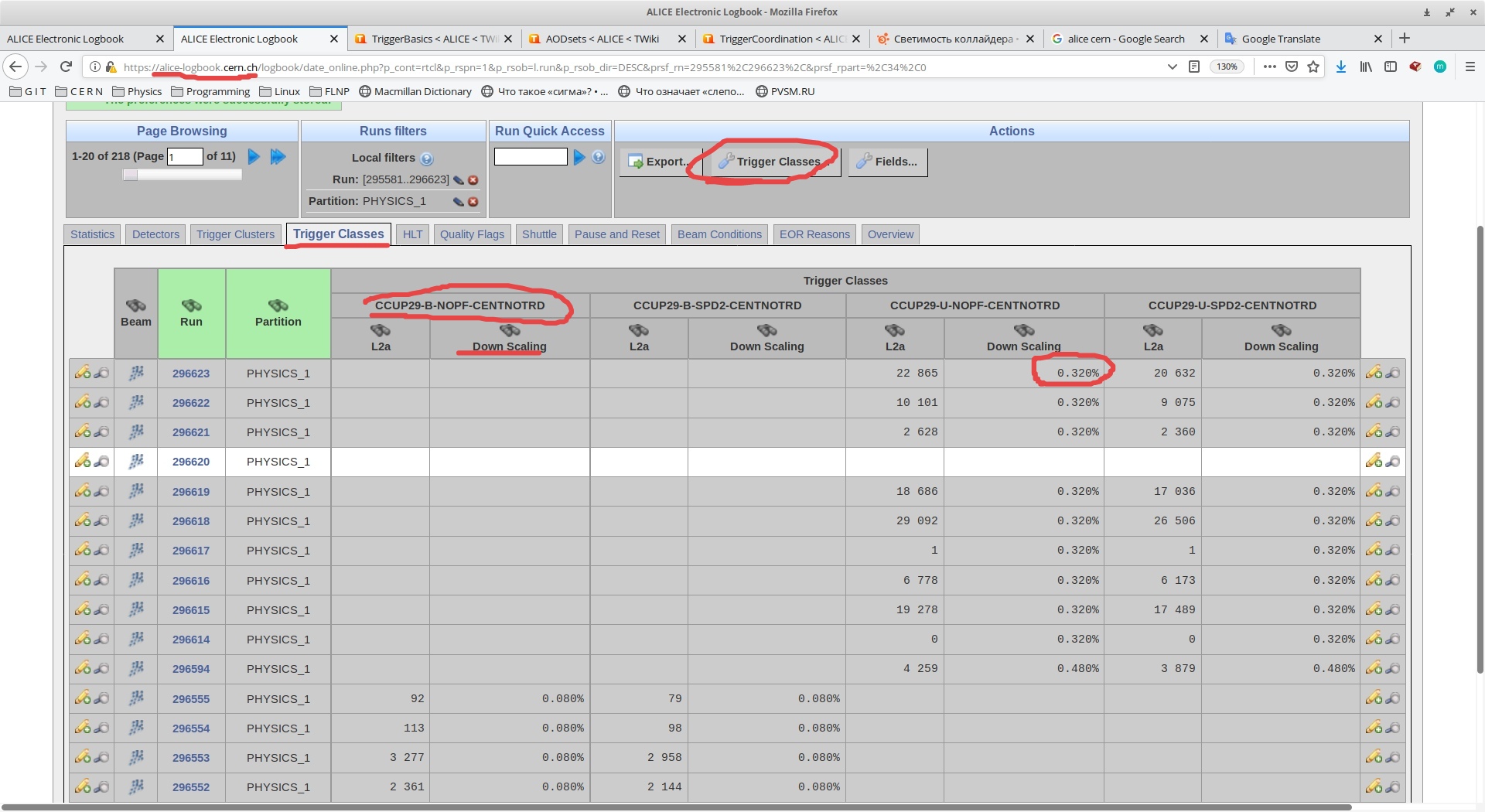Open run 296553 link
The image size is (1485, 812).
pyautogui.click(x=191, y=758)
